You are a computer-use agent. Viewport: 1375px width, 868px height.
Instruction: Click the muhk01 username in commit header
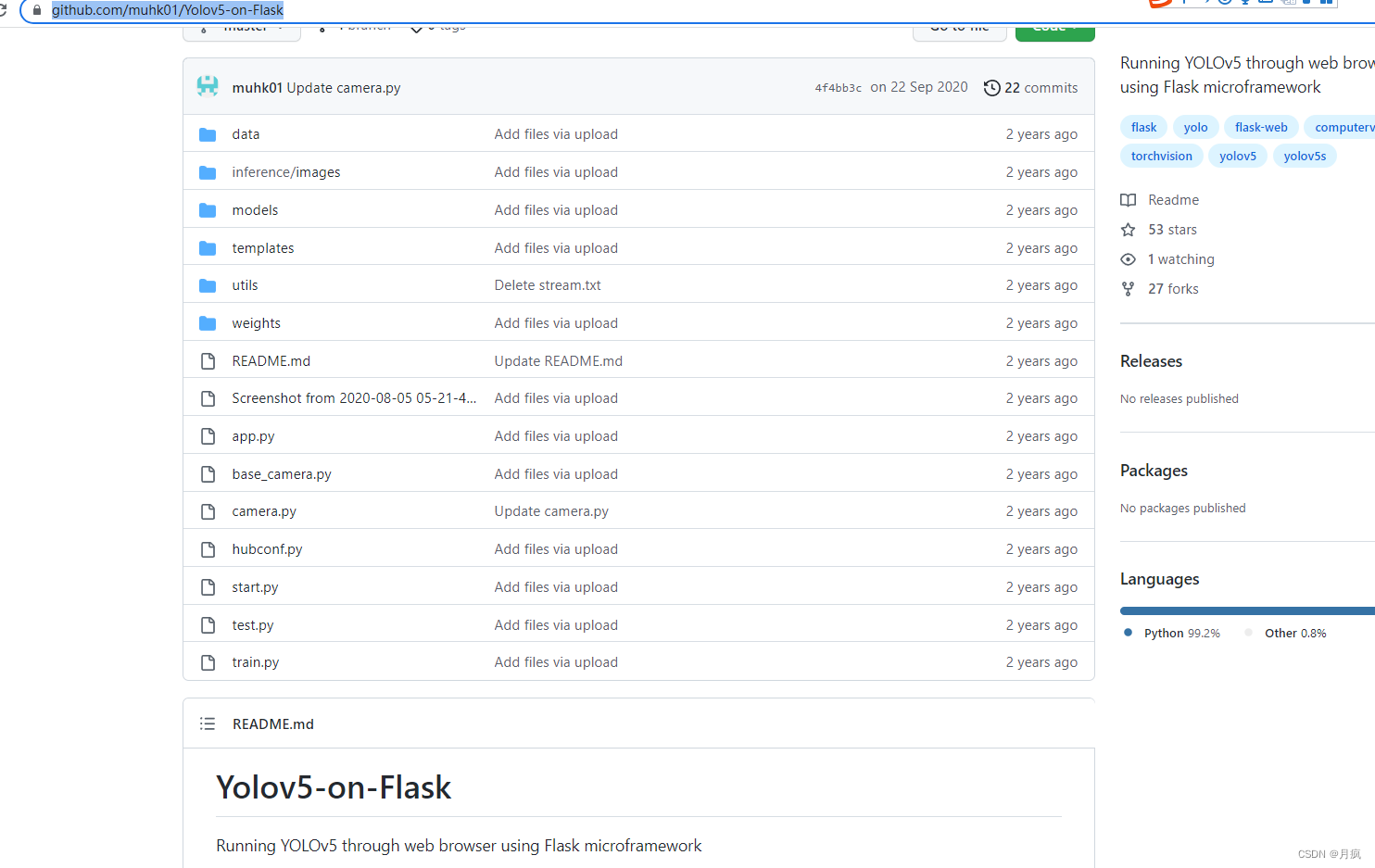[x=257, y=88]
